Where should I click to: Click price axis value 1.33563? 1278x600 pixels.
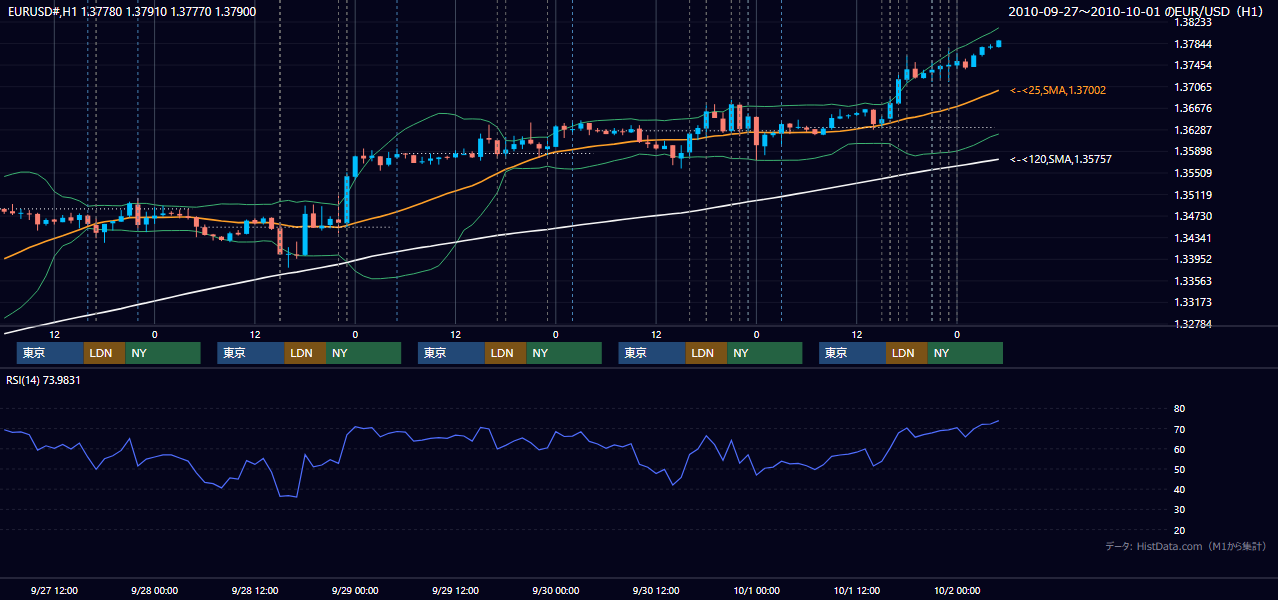point(1192,281)
